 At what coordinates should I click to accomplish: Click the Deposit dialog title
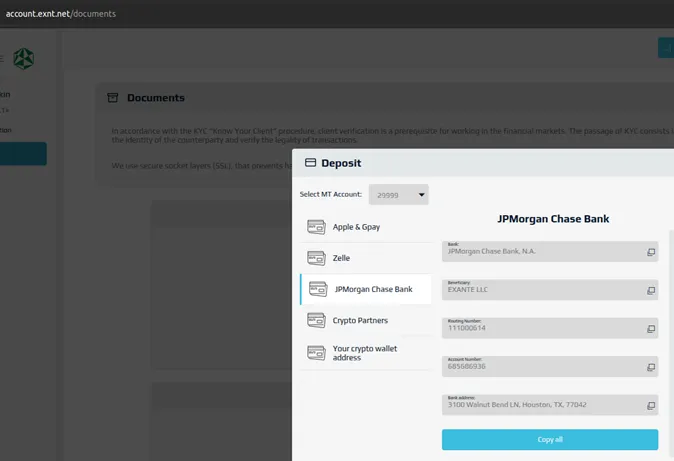point(341,163)
